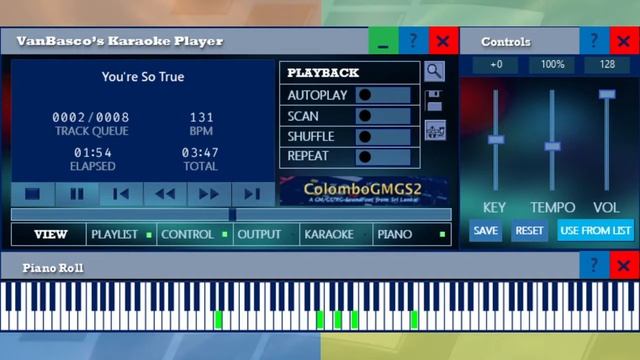Click the rightmost highlighted green piano key
The image size is (640, 360).
pyautogui.click(x=414, y=319)
